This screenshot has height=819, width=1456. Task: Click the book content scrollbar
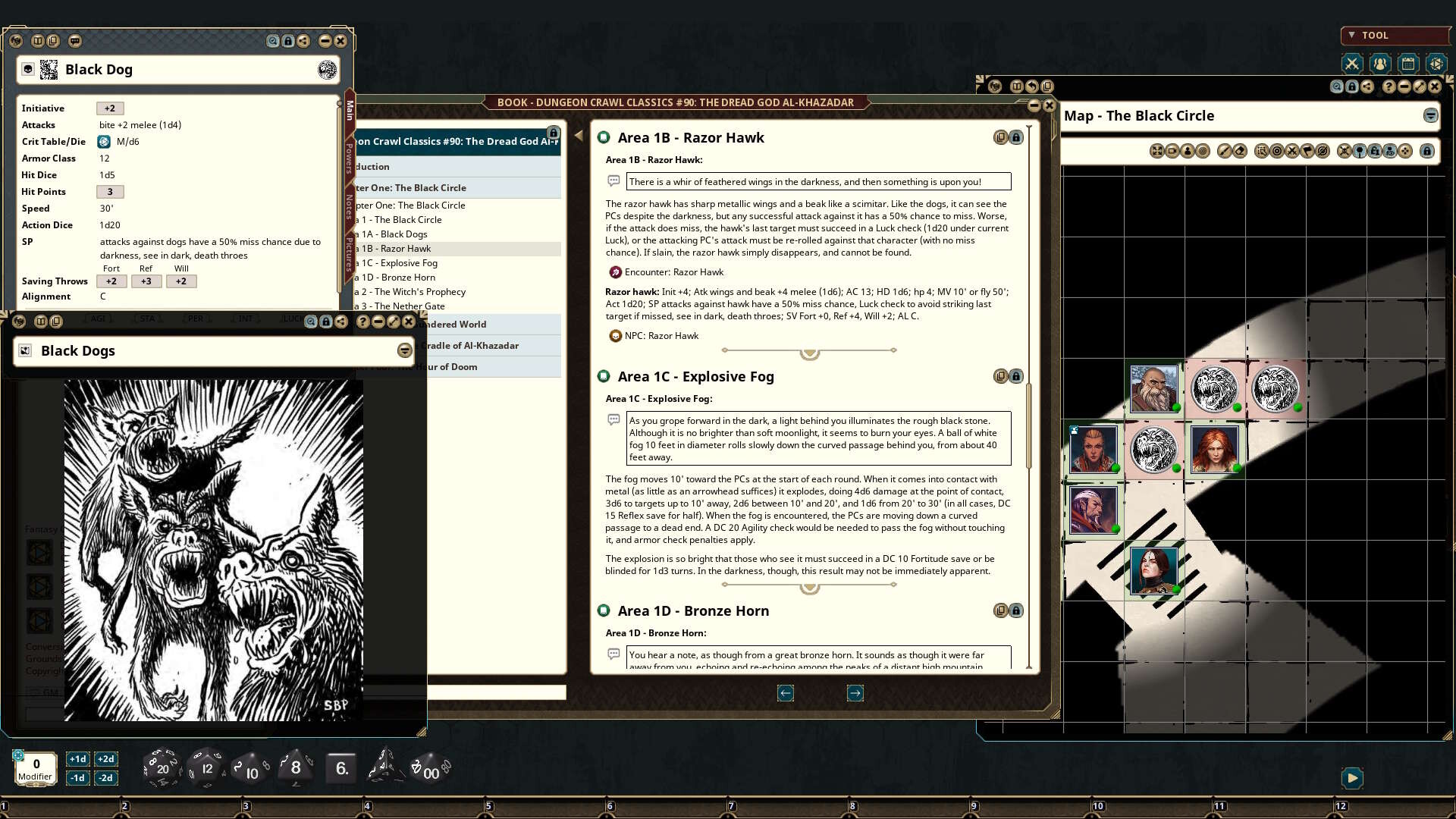tap(1029, 425)
